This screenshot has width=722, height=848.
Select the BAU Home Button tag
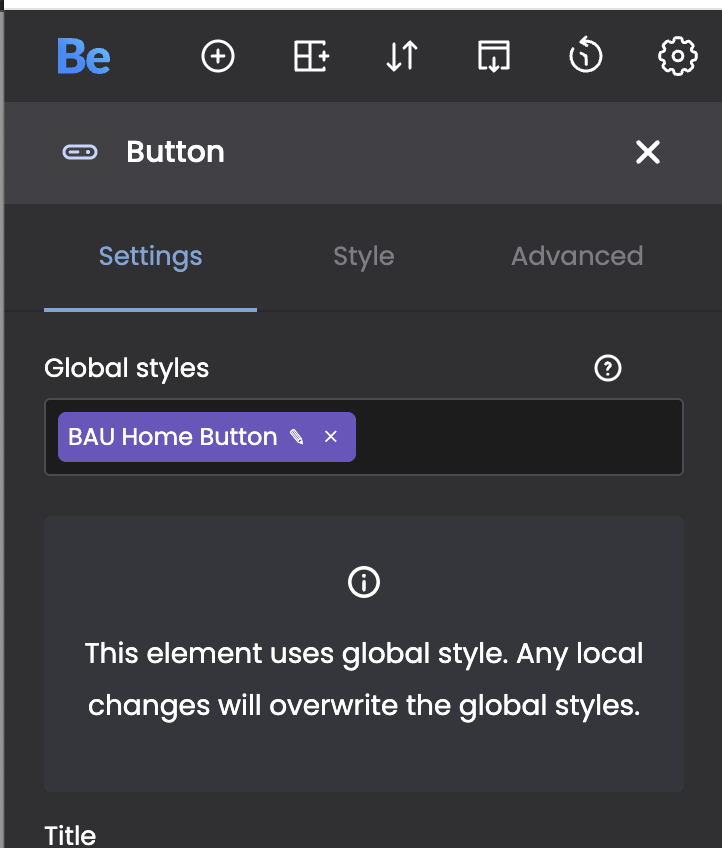172,437
